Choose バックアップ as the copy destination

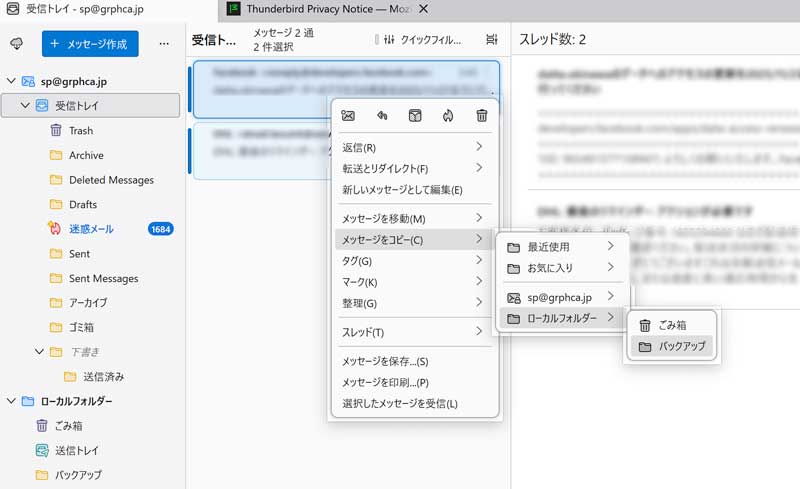coord(680,346)
